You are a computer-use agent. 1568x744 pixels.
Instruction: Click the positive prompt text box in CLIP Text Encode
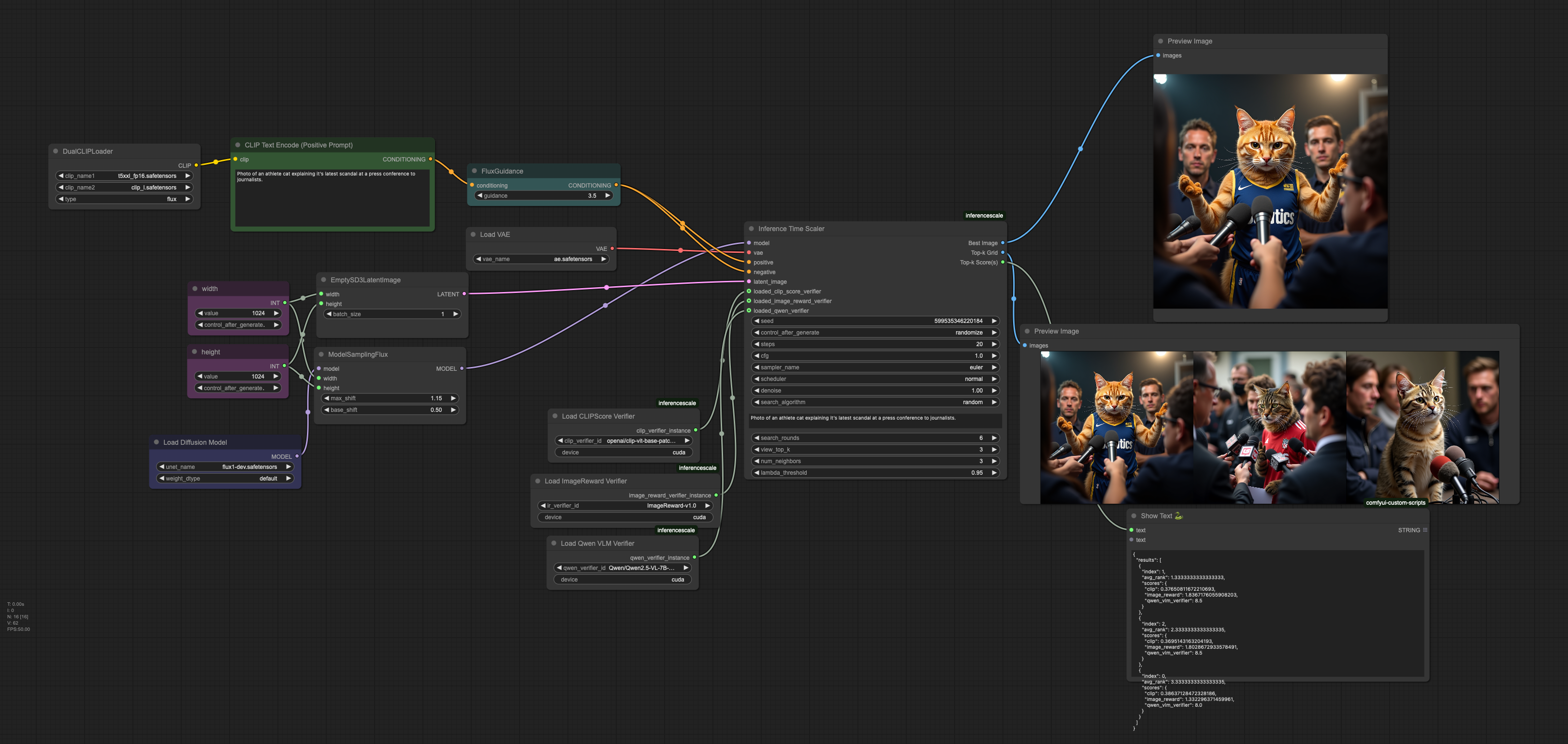[333, 198]
